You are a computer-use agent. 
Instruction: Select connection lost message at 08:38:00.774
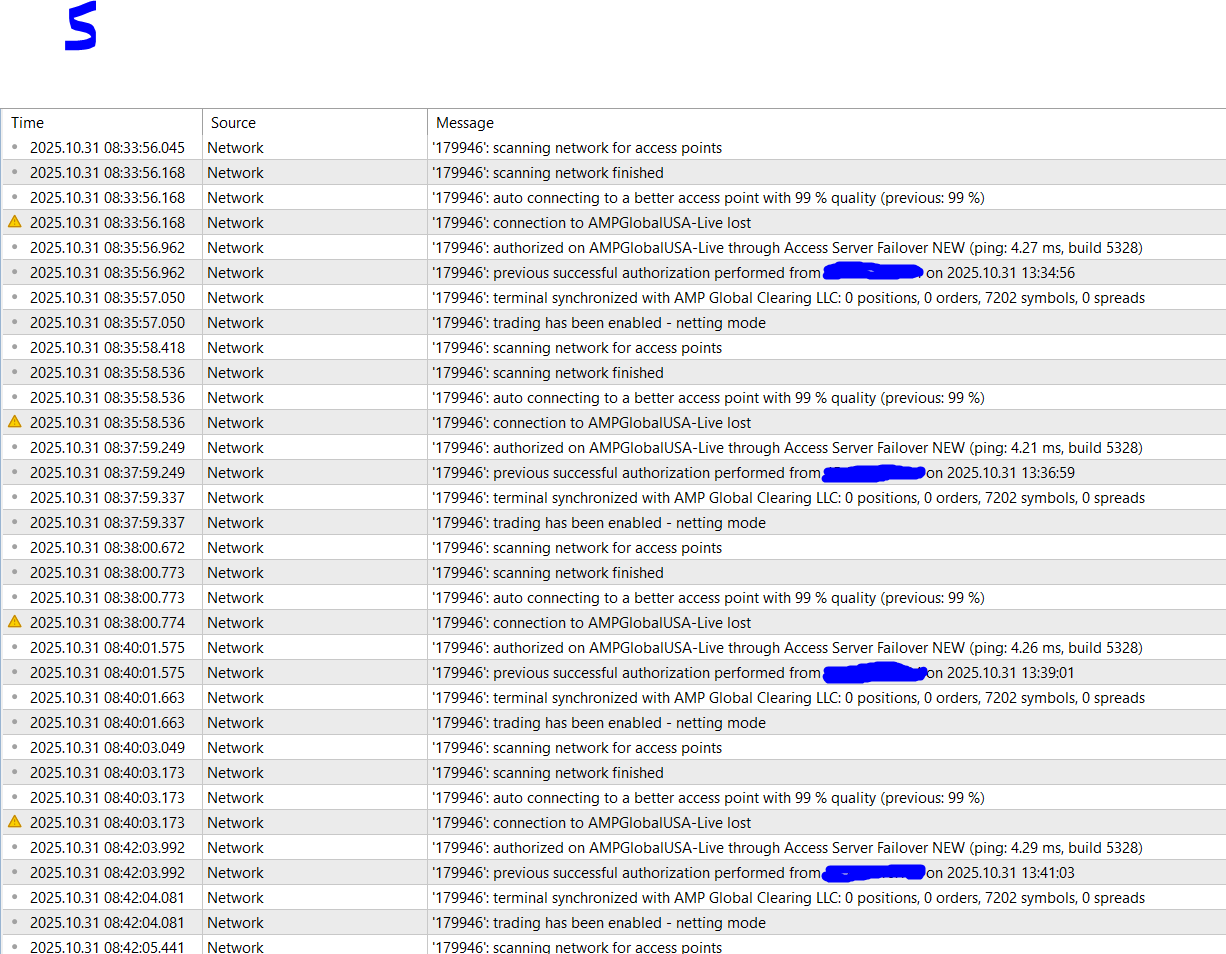(591, 623)
